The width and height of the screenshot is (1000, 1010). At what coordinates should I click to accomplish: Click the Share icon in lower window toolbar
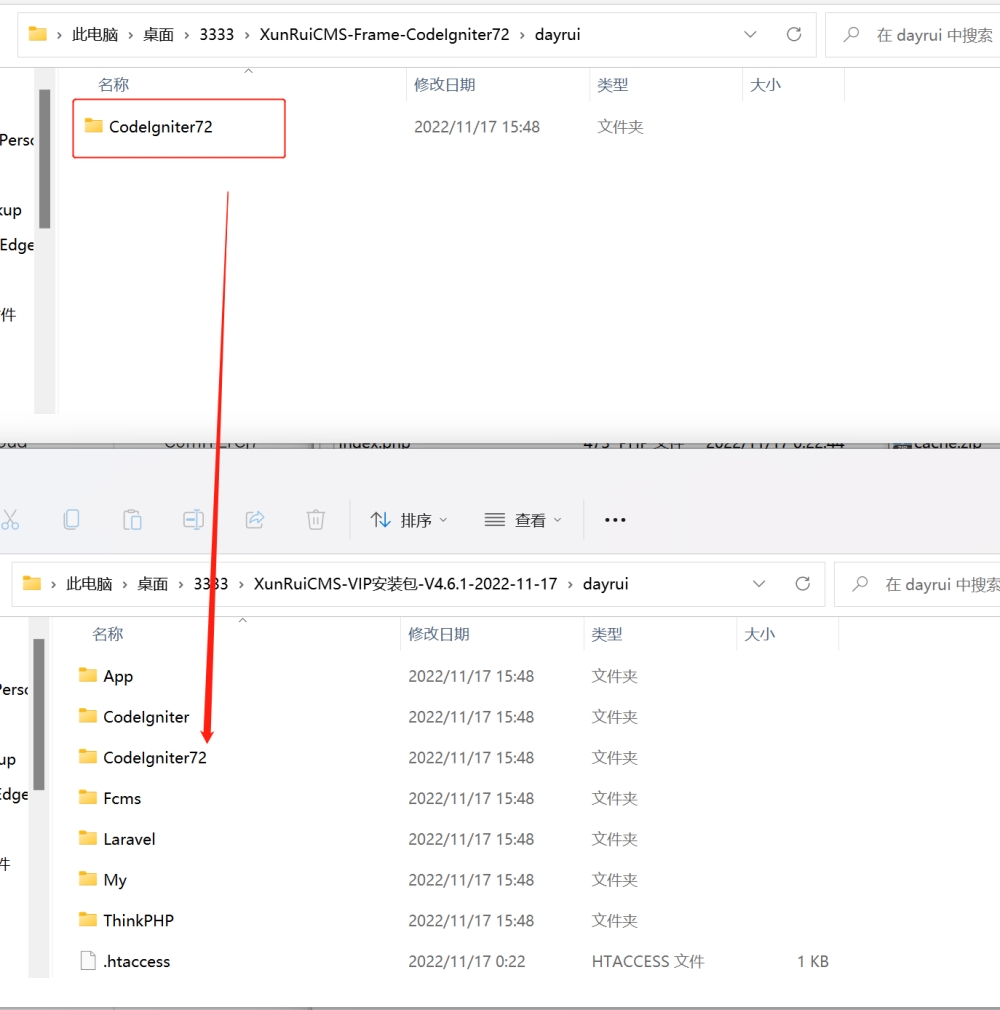255,520
